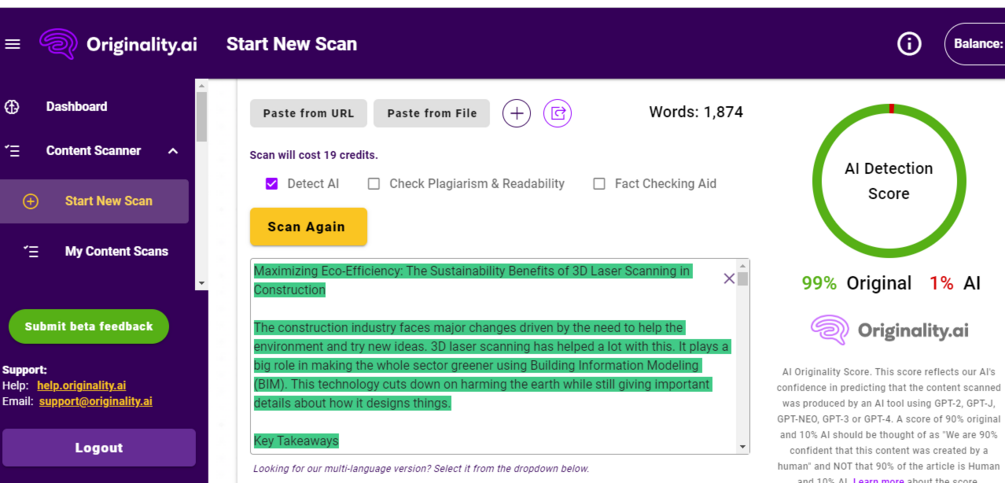
Task: Click the circled plus icon next to Paste from File
Action: [517, 113]
